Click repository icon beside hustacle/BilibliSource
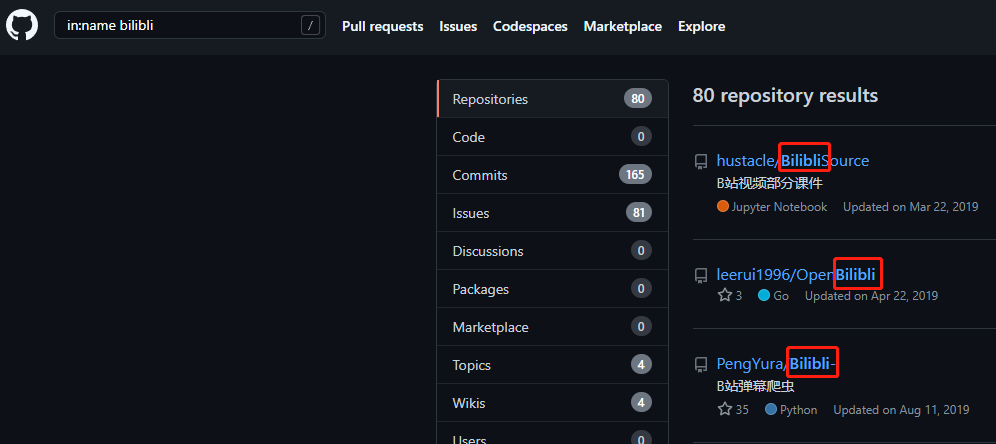This screenshot has width=996, height=444. (x=701, y=161)
